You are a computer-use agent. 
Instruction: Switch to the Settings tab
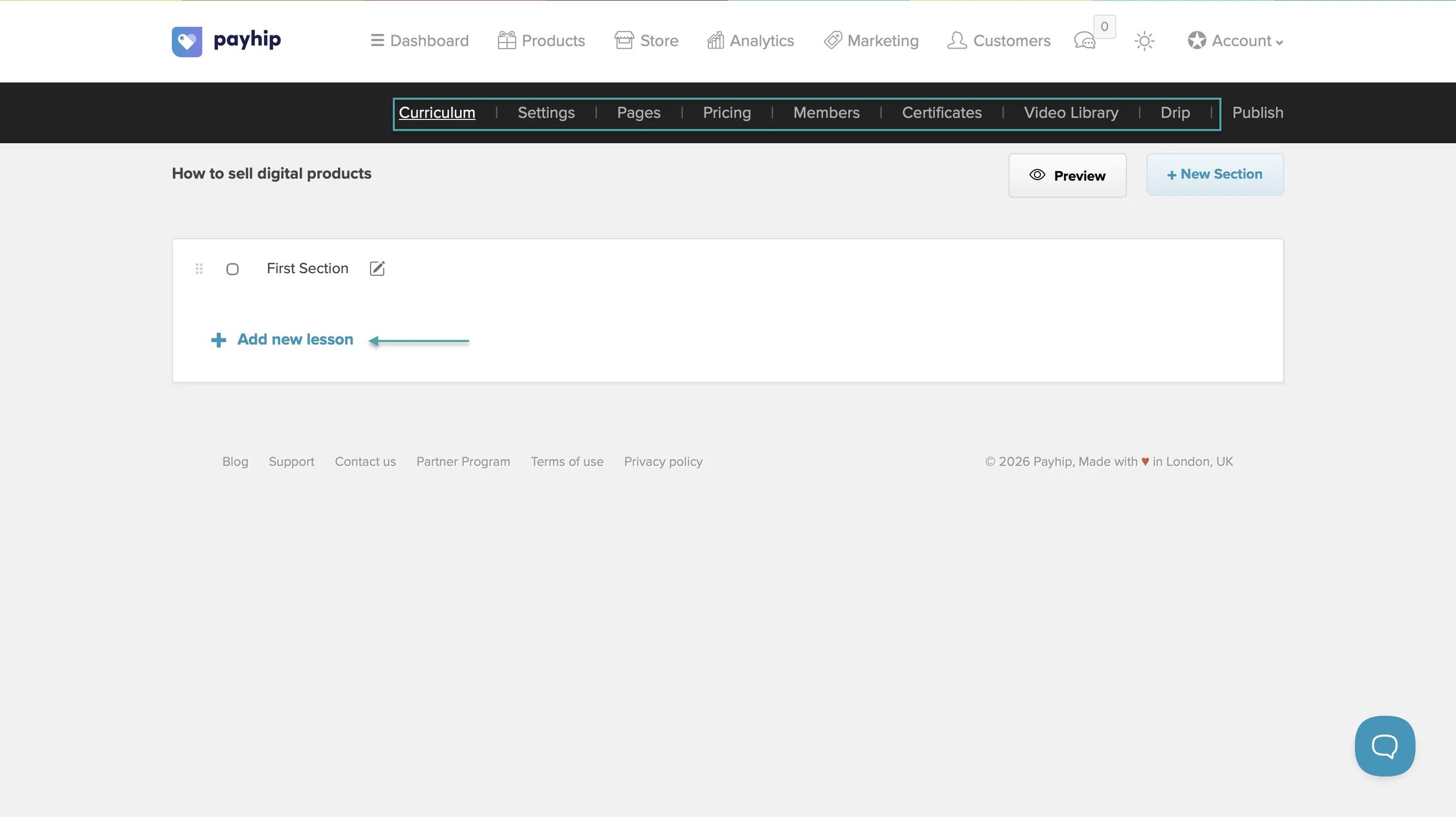[x=546, y=113]
